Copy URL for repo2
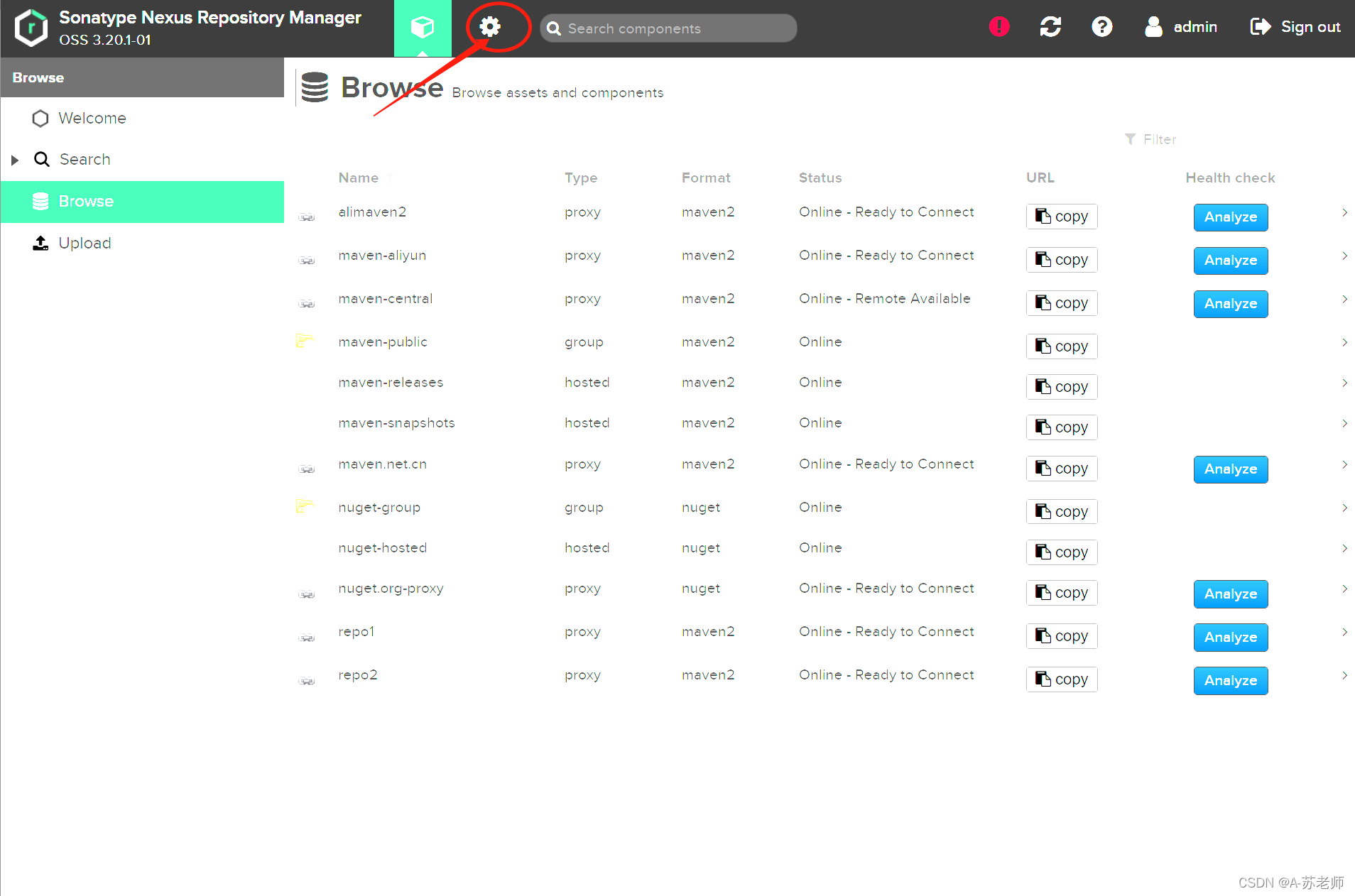Image resolution: width=1355 pixels, height=896 pixels. [1062, 679]
